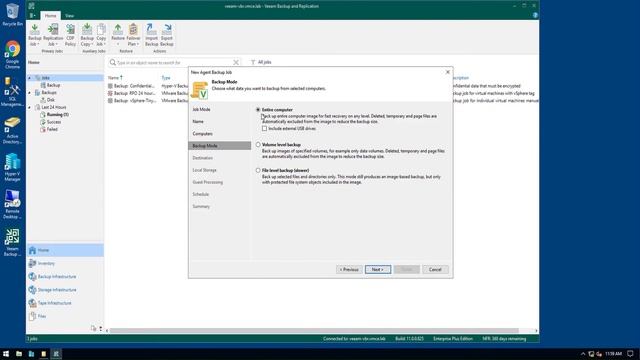Screen dimensions: 640x360
Task: Open Veeam Backup desktop icon
Action: pos(12,242)
